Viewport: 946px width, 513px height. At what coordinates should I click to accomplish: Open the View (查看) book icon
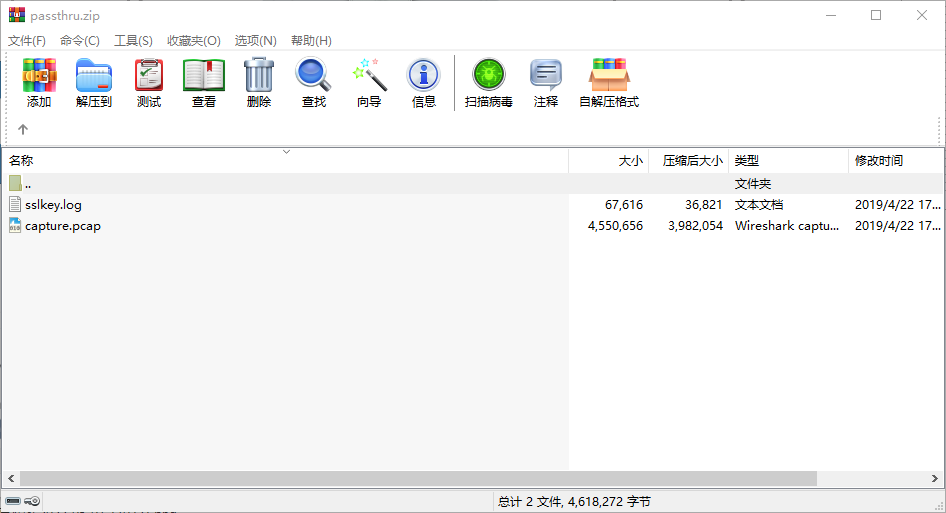pos(204,75)
